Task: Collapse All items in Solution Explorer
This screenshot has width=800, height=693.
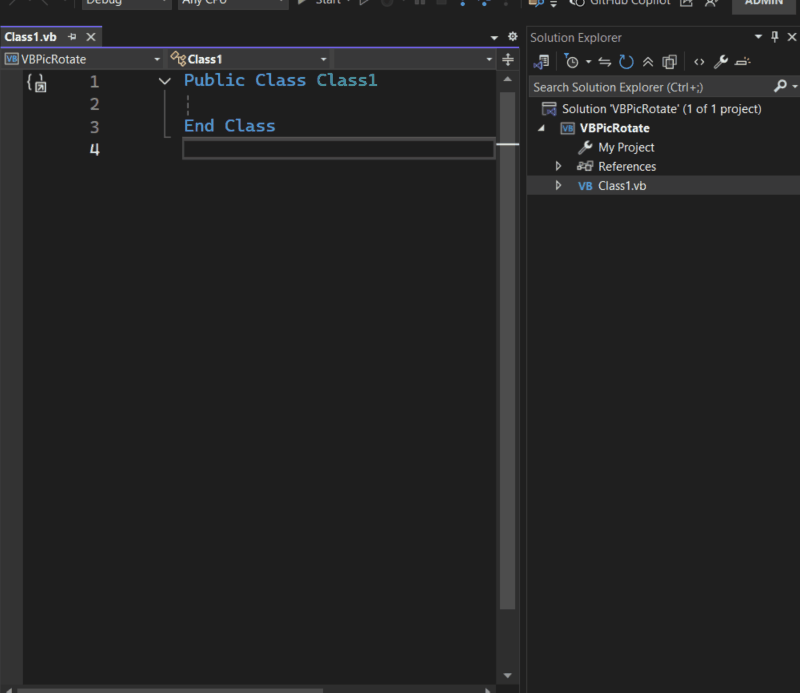Action: [648, 62]
